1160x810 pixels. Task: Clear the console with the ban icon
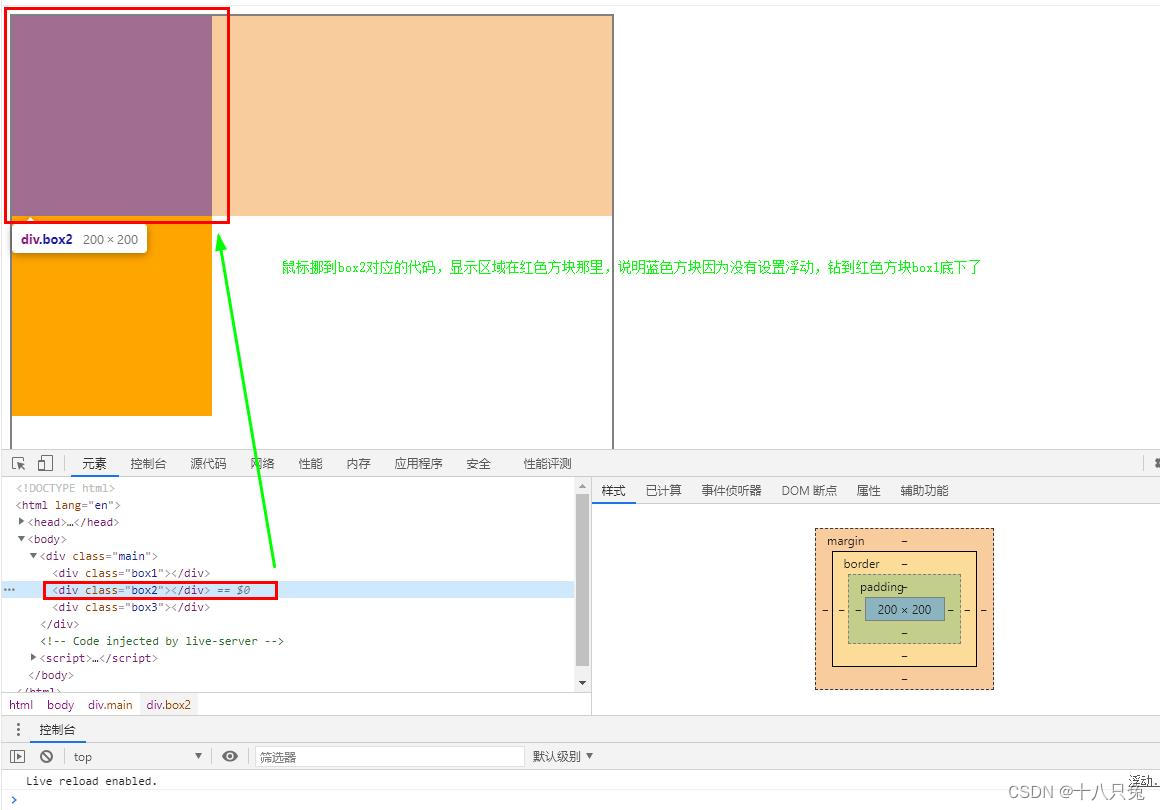coord(46,757)
